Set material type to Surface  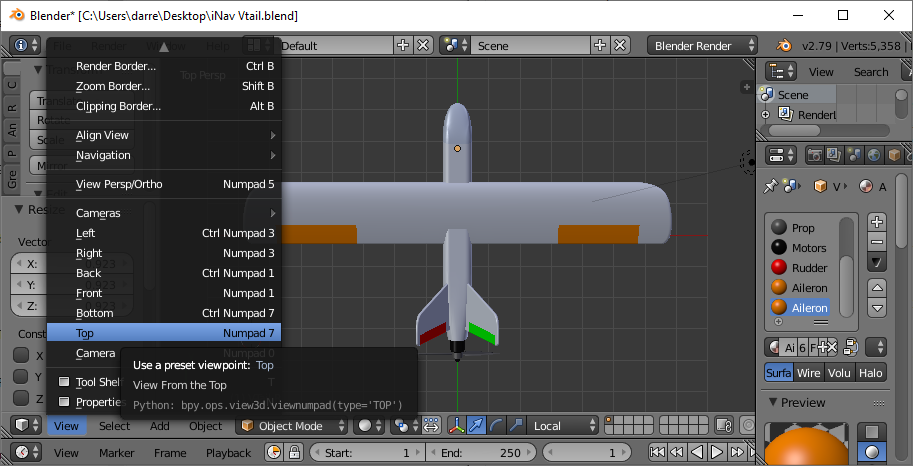coord(778,373)
